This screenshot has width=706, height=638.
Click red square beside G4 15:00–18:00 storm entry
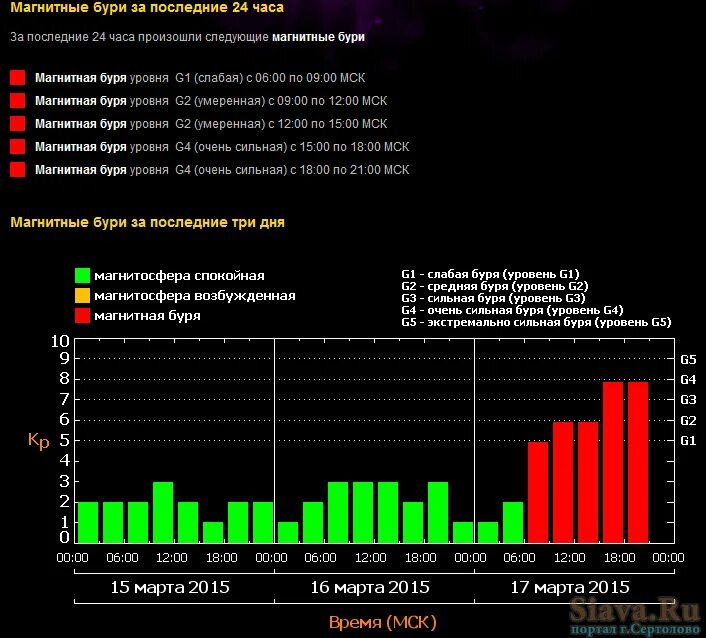[x=18, y=146]
